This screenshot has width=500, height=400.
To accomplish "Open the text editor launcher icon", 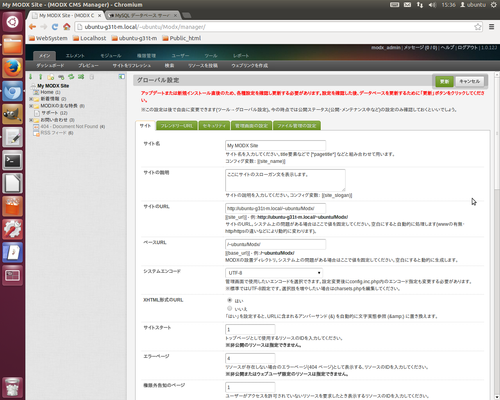I will tap(13, 137).
